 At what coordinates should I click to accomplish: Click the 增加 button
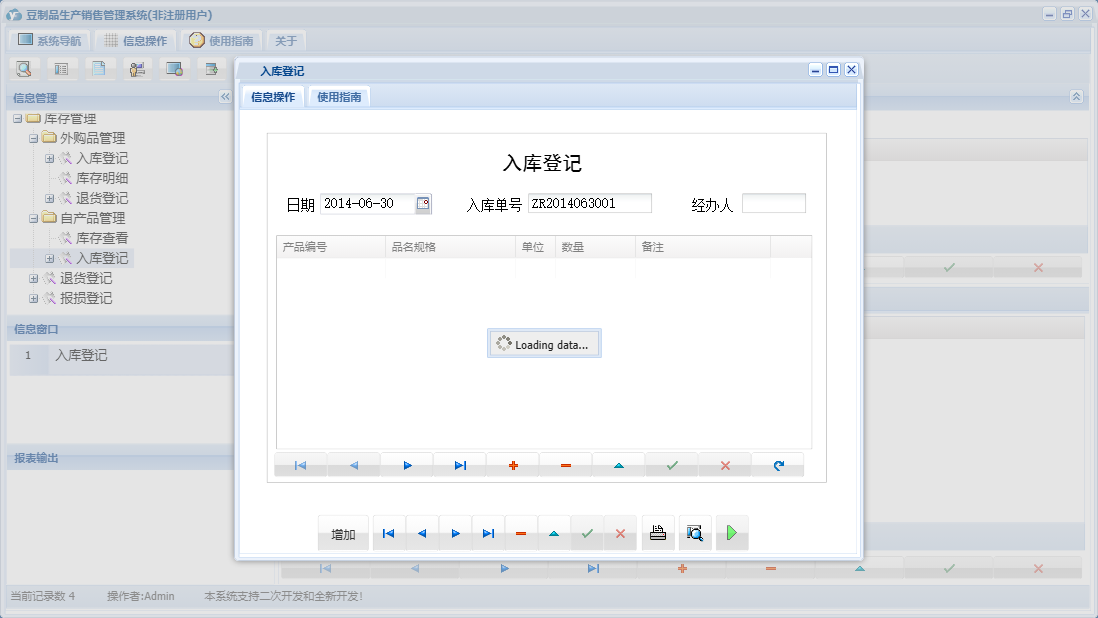[x=343, y=533]
